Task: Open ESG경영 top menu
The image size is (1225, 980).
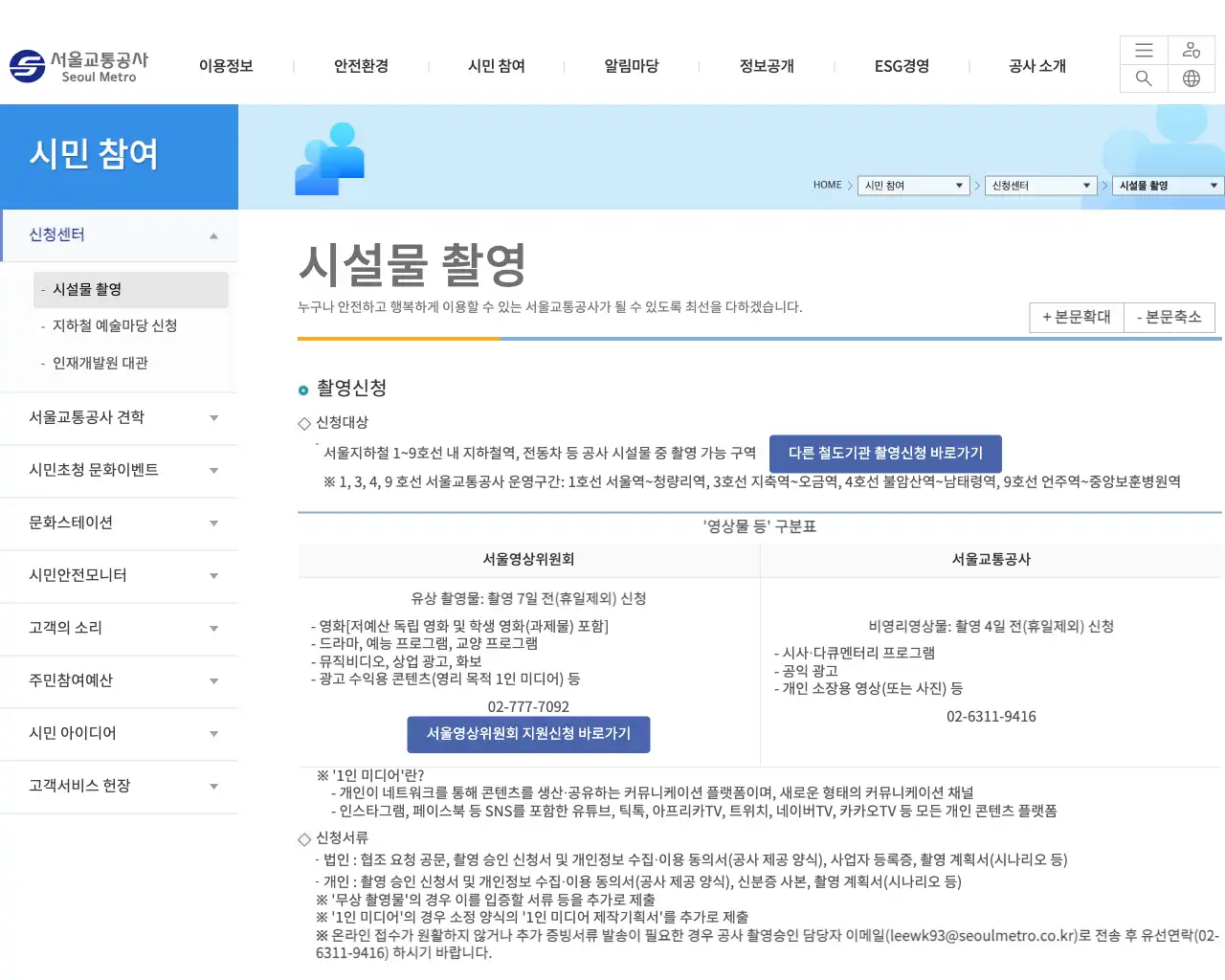Action: tap(902, 66)
